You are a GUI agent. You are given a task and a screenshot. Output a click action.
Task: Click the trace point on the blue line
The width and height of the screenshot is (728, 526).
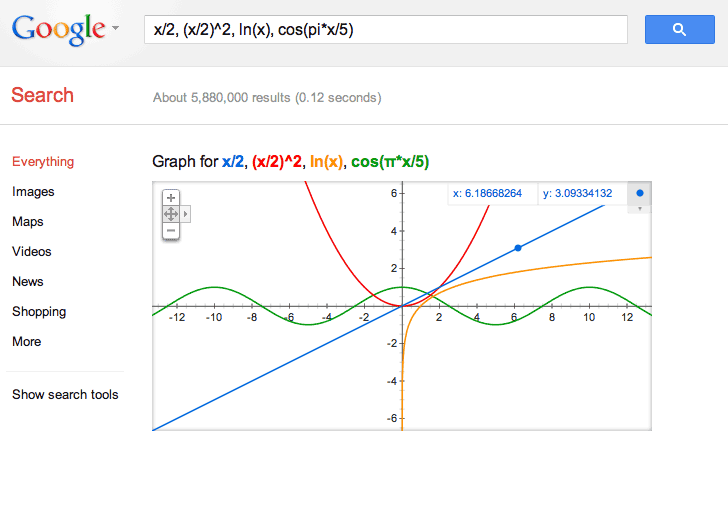tap(518, 248)
